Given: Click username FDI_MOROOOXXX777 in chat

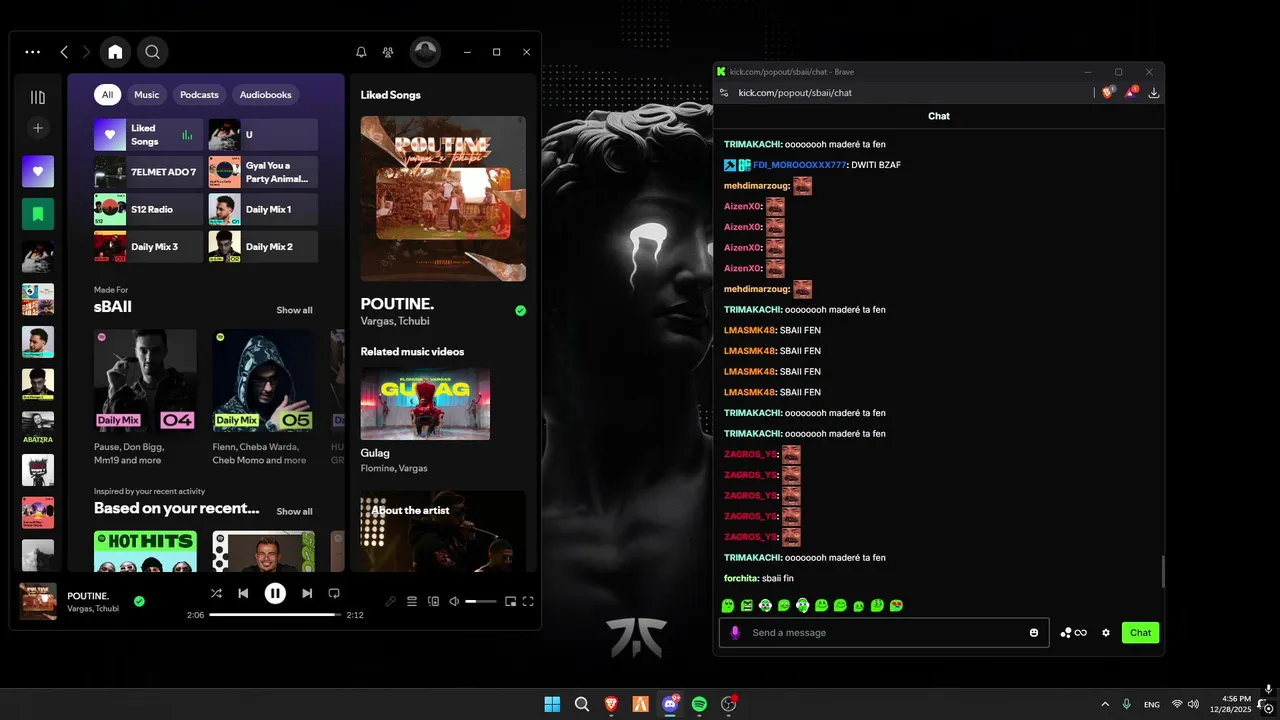Looking at the screenshot, I should pos(800,165).
